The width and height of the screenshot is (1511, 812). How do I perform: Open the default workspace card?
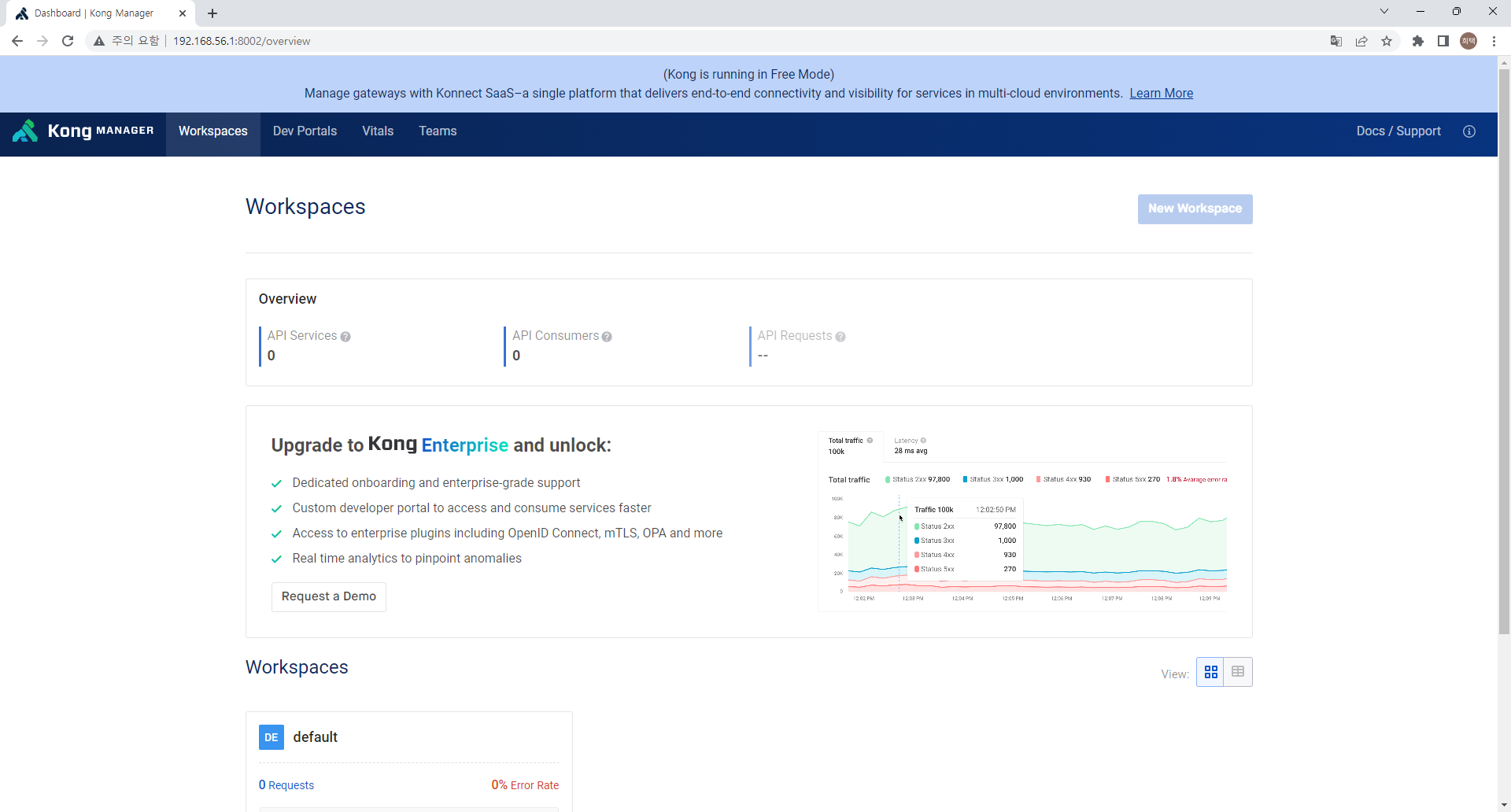point(409,761)
